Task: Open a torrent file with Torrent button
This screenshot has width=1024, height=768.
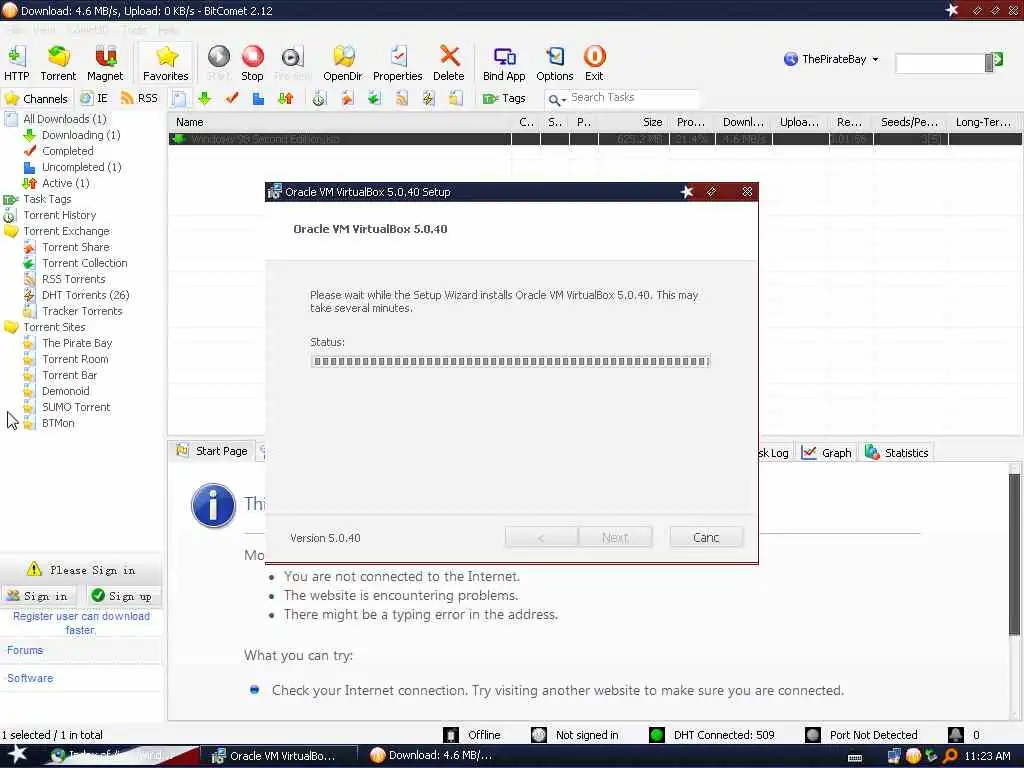Action: point(58,63)
